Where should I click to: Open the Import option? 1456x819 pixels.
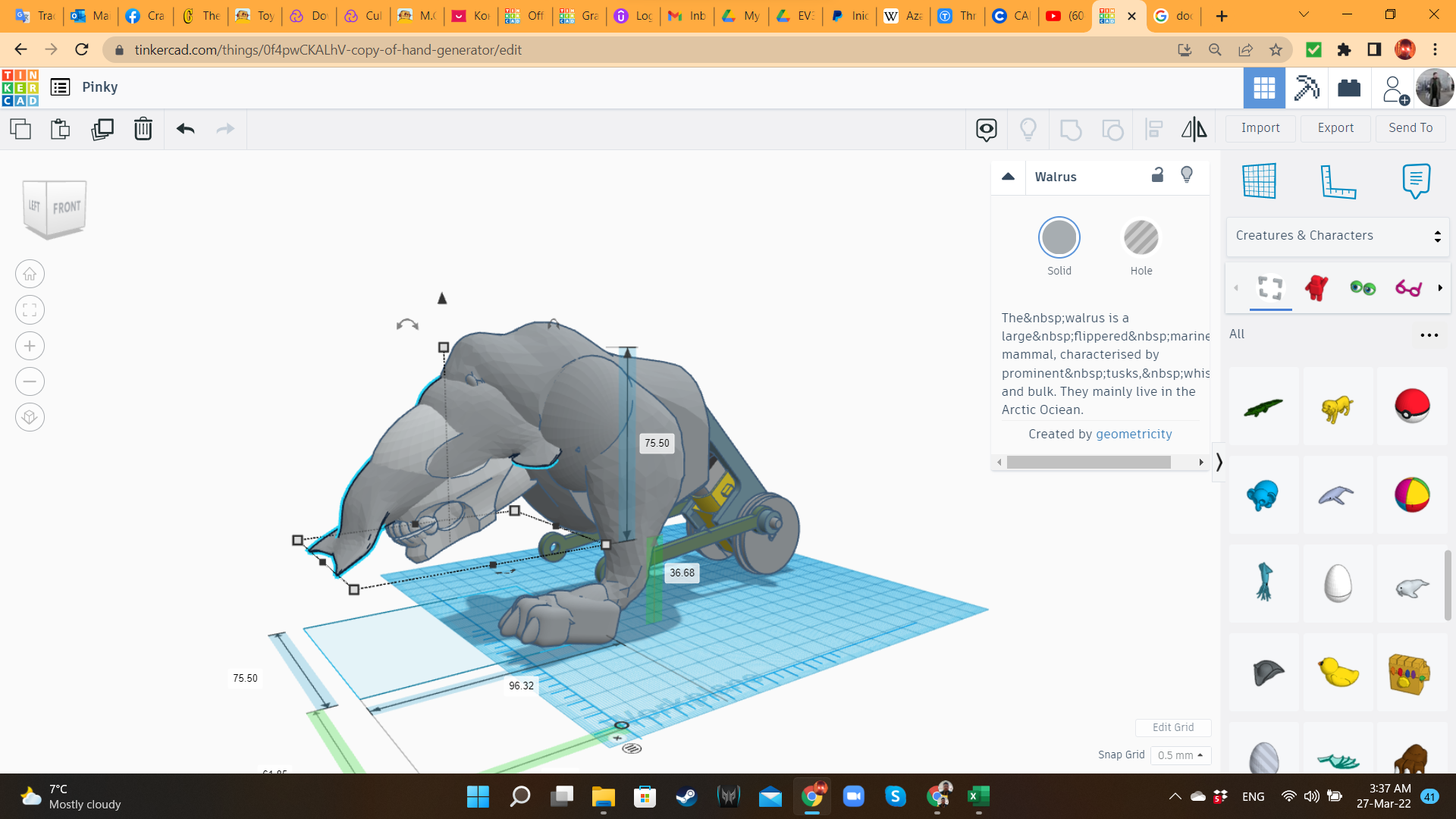coord(1260,128)
